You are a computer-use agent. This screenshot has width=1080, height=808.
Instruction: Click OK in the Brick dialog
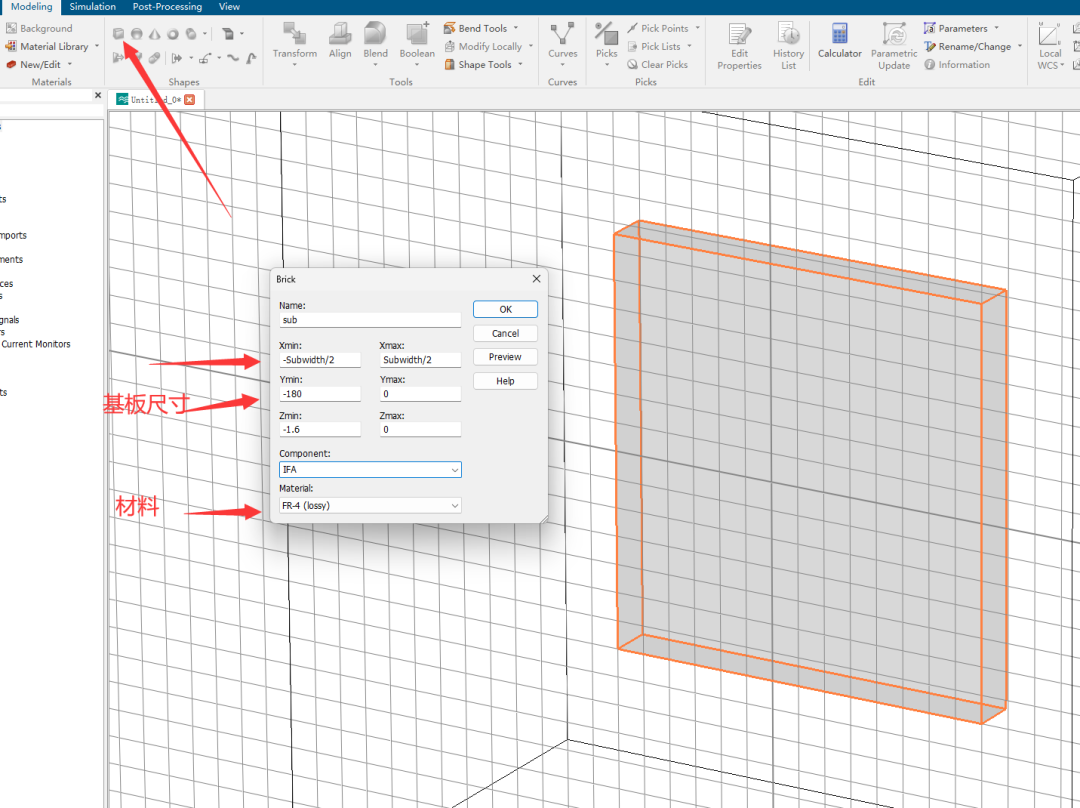[506, 309]
